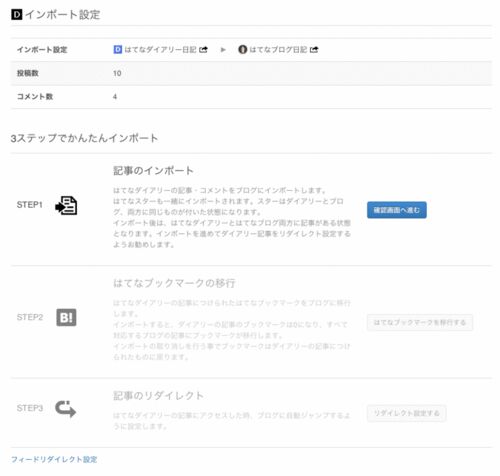
Task: Open external link icon after はてなブログ日記
Action: pyautogui.click(x=314, y=50)
